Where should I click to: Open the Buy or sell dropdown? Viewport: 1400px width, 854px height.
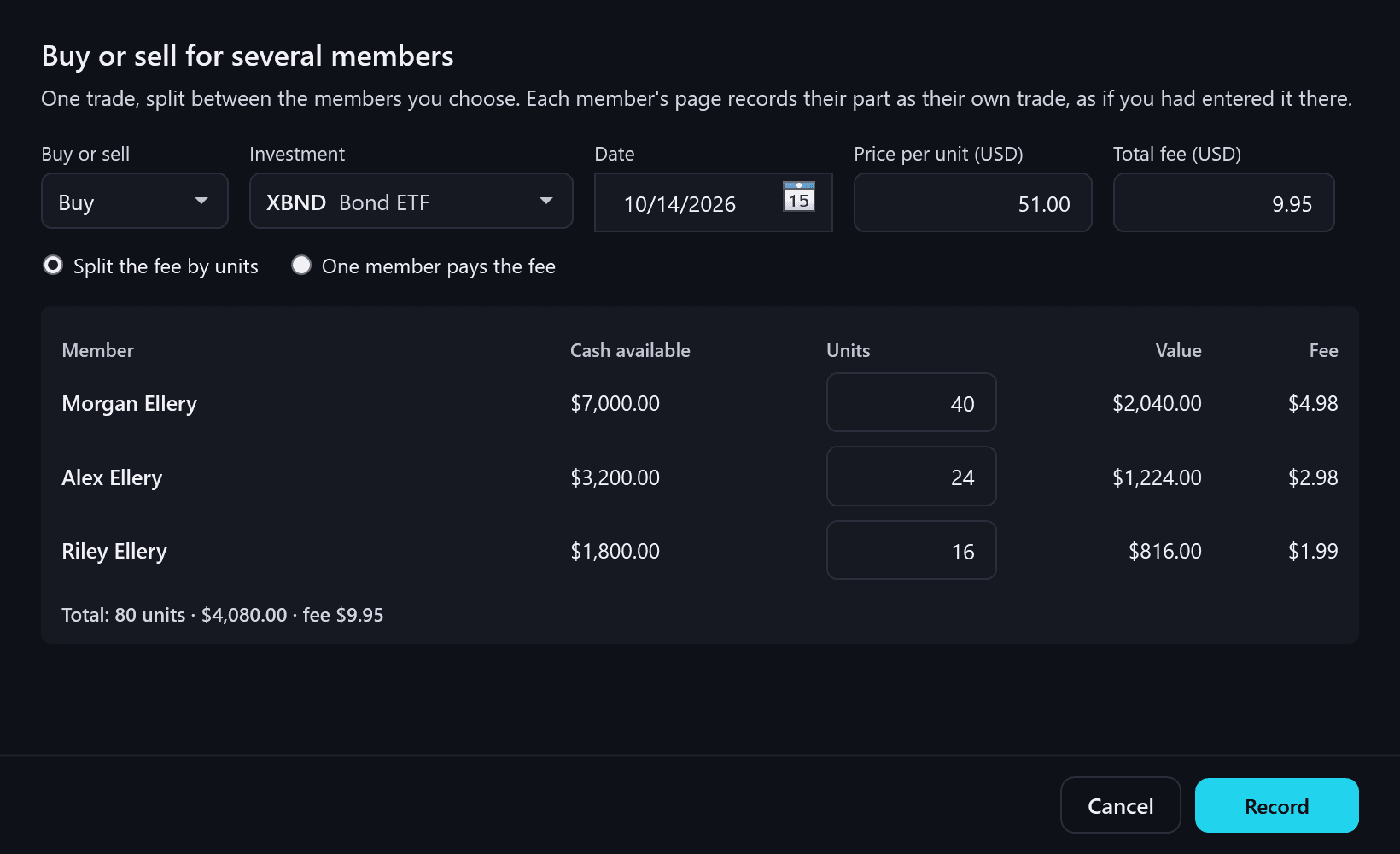click(x=135, y=201)
